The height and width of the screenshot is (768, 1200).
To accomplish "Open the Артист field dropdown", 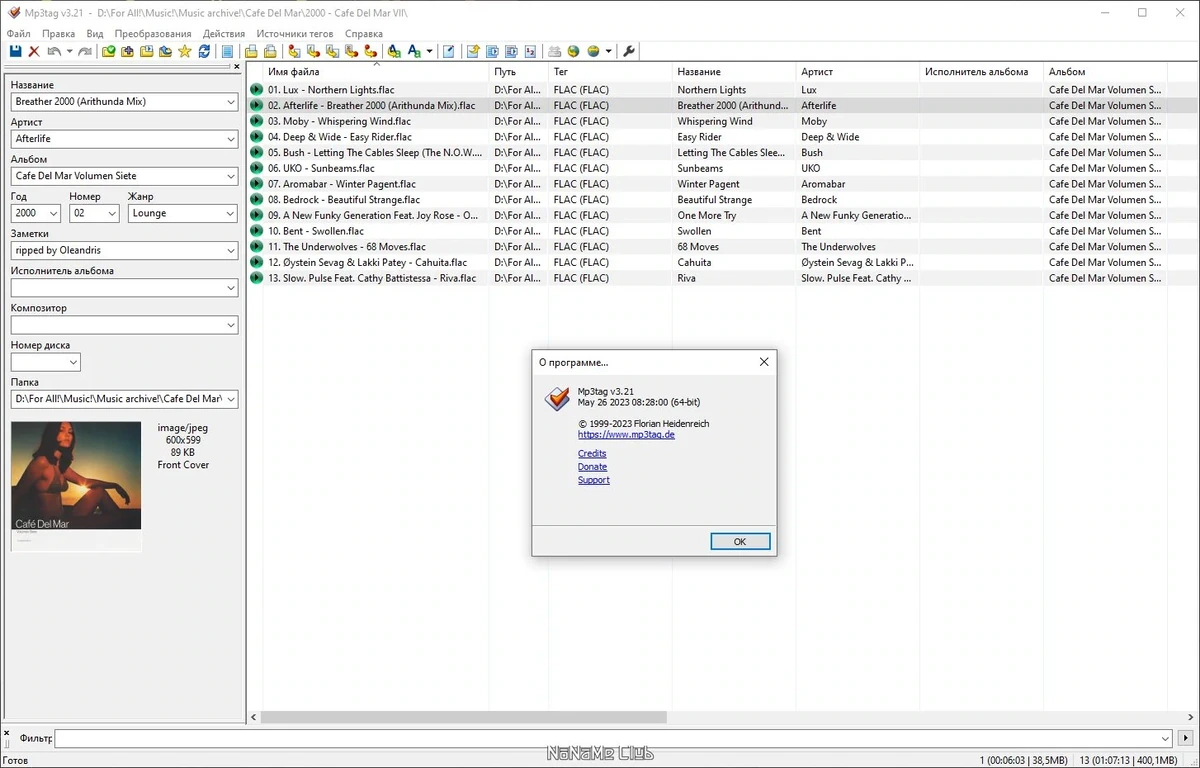I will (x=230, y=139).
